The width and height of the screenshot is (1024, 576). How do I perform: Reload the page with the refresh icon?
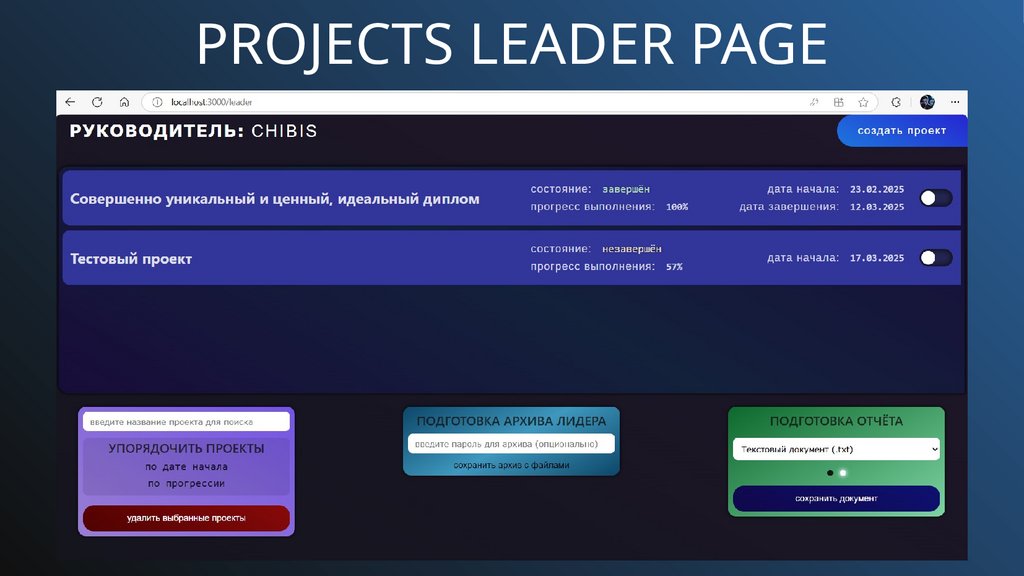click(x=96, y=101)
